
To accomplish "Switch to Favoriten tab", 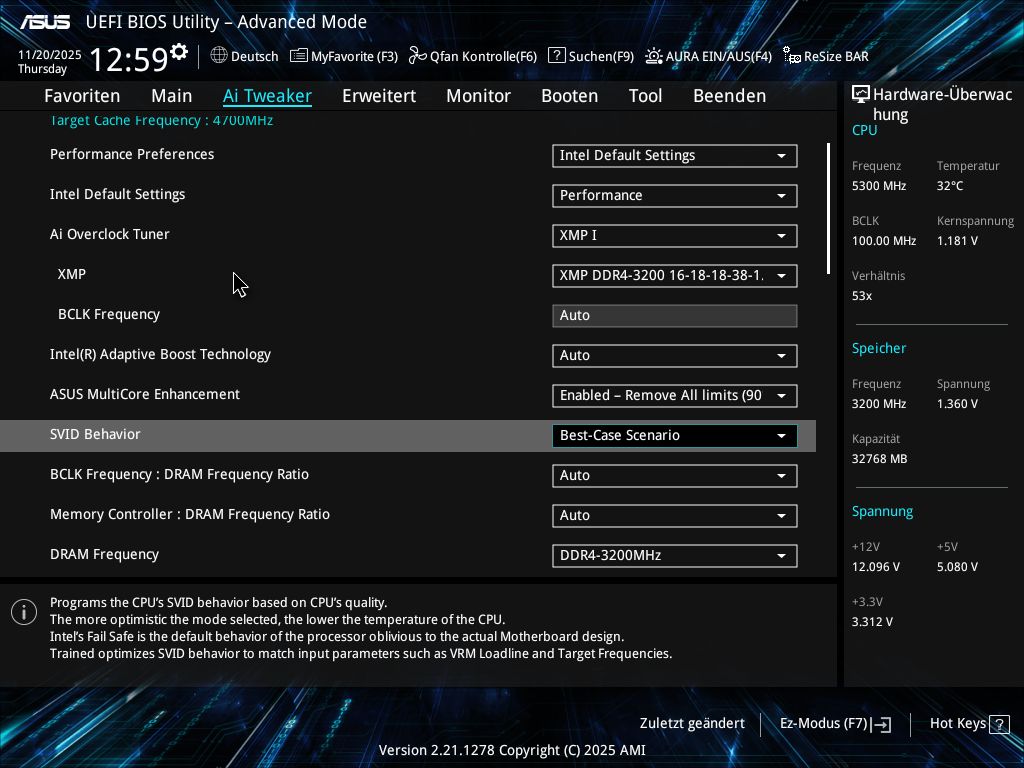I will click(x=82, y=96).
